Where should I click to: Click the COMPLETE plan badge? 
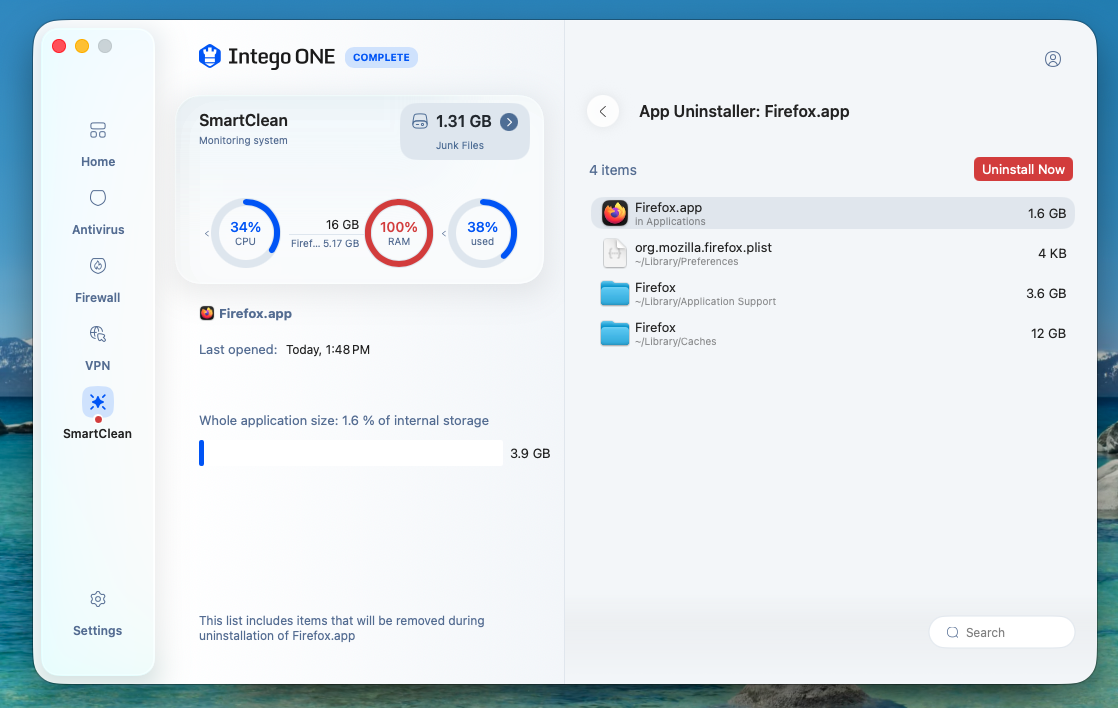coord(381,57)
